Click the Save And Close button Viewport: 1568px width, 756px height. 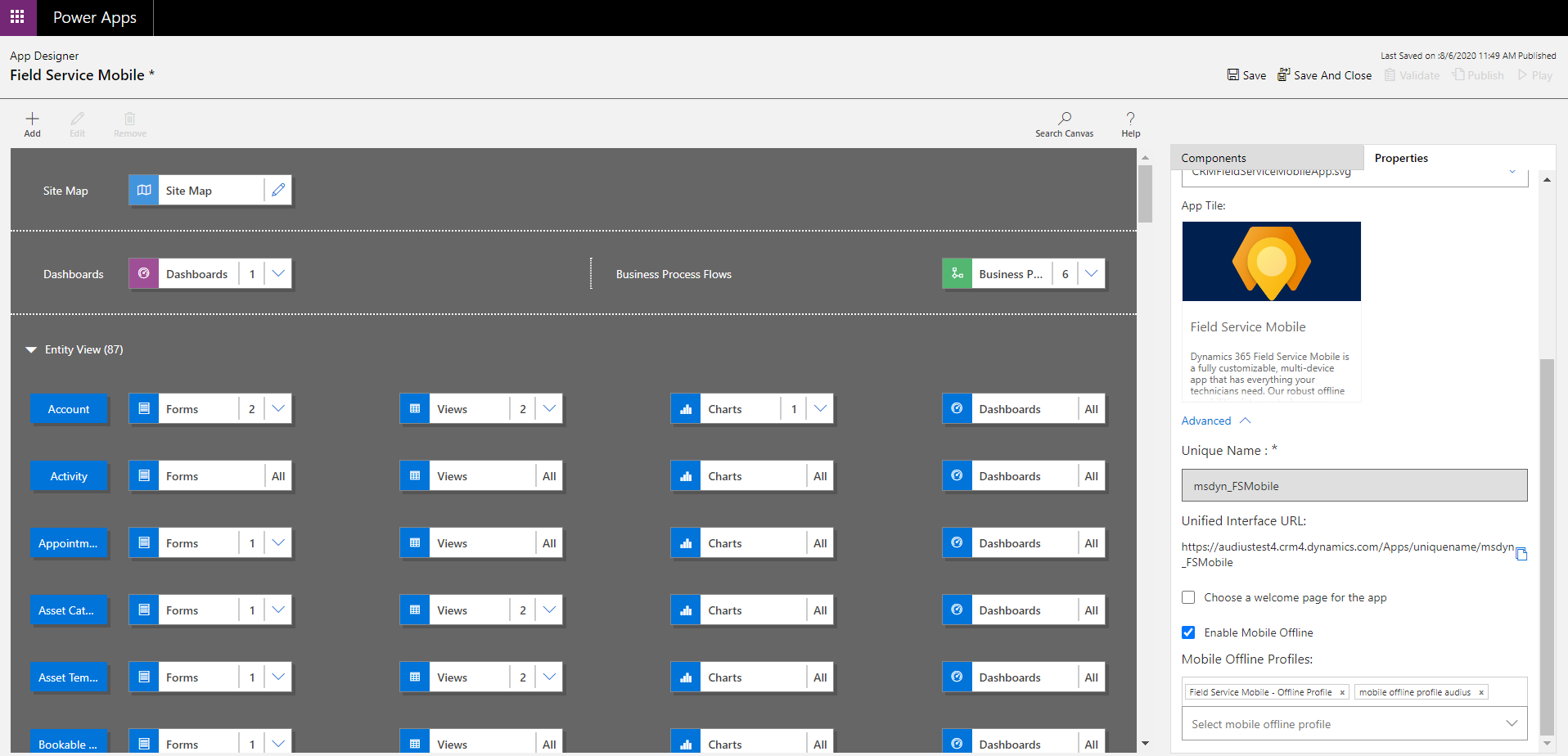1324,74
